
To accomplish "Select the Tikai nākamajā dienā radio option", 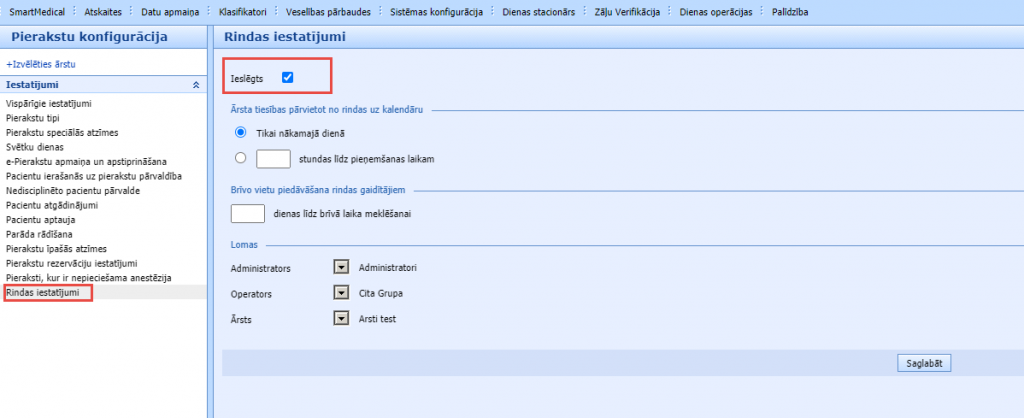I will (240, 132).
